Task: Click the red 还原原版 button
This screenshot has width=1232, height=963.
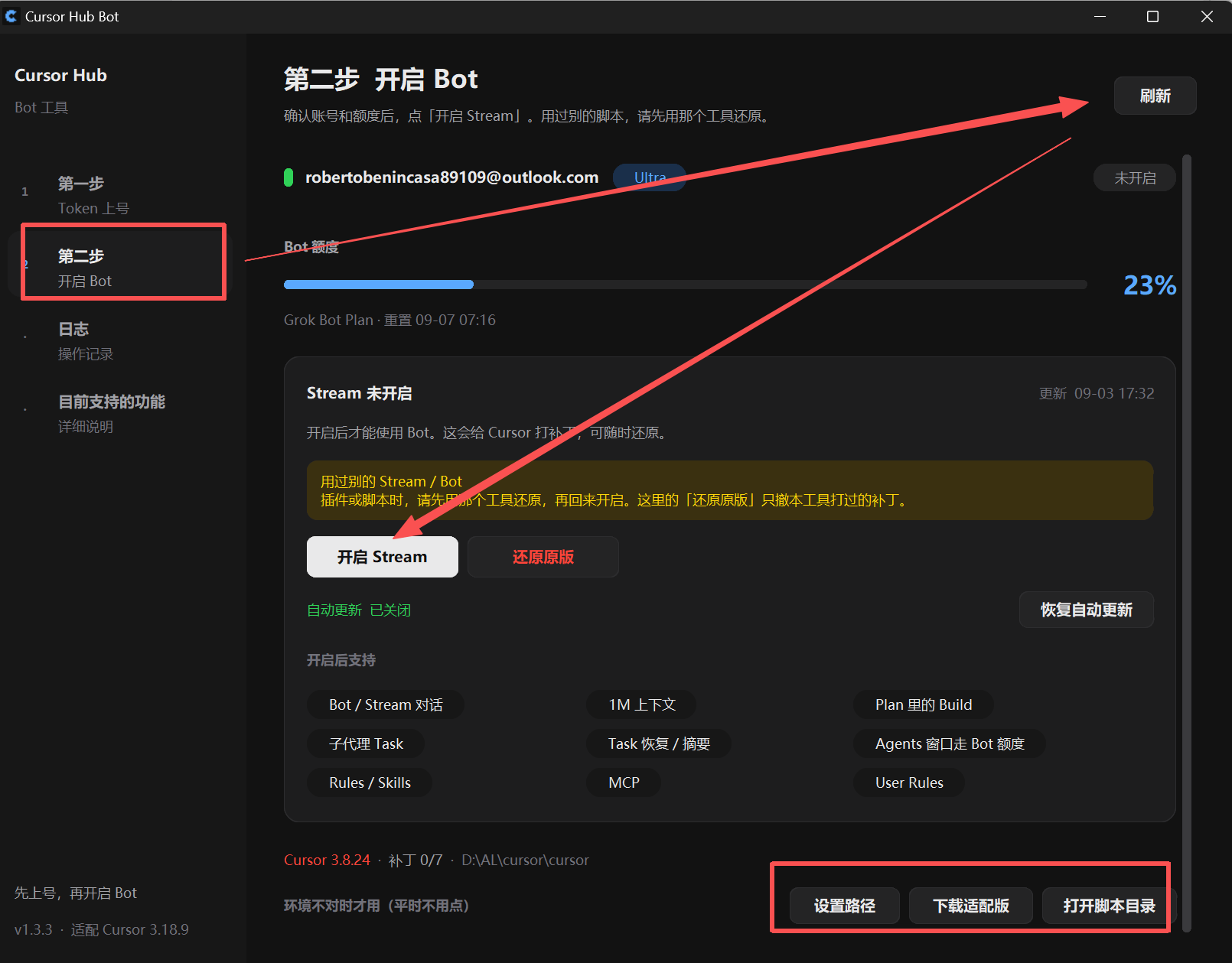Action: [543, 557]
